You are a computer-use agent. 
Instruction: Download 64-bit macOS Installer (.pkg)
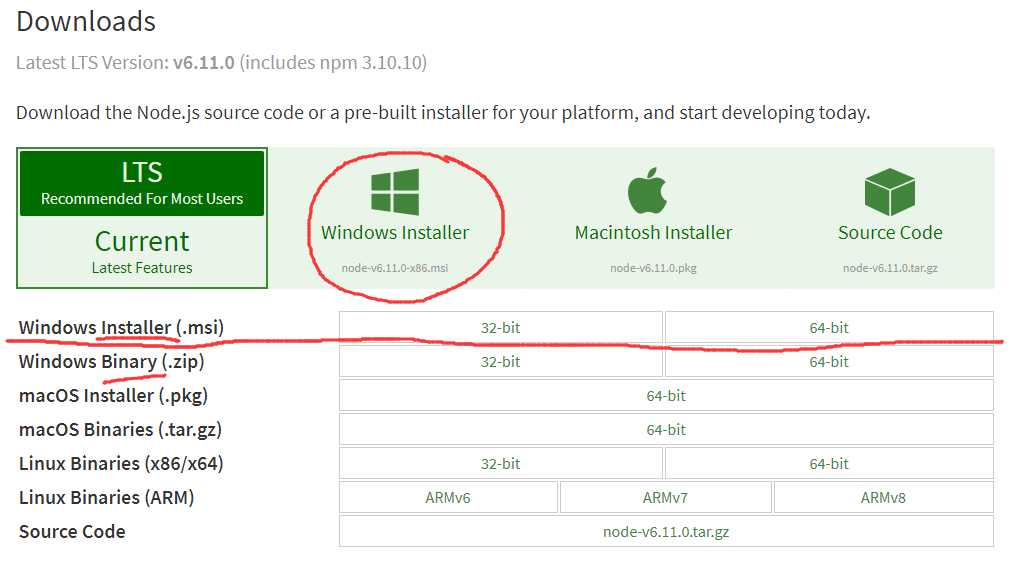pos(666,395)
